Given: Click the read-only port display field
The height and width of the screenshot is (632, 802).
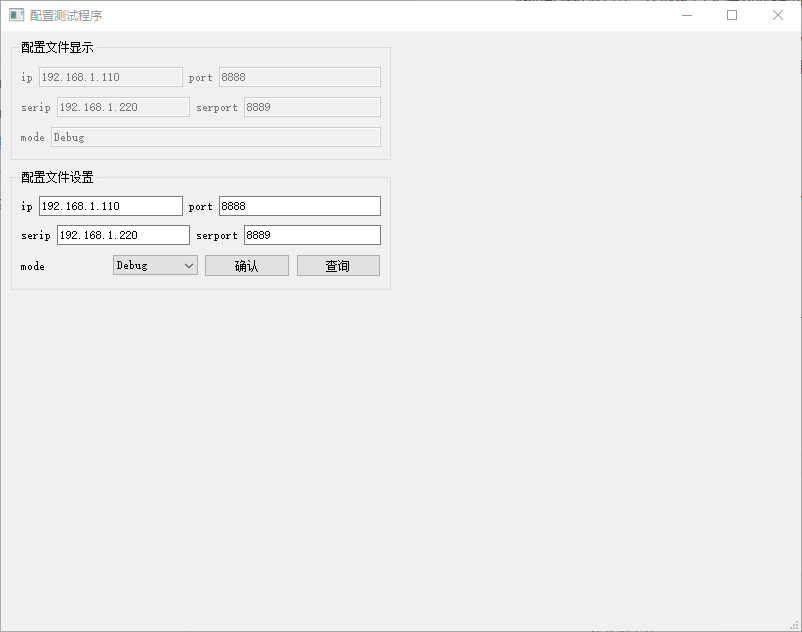Looking at the screenshot, I should 300,77.
